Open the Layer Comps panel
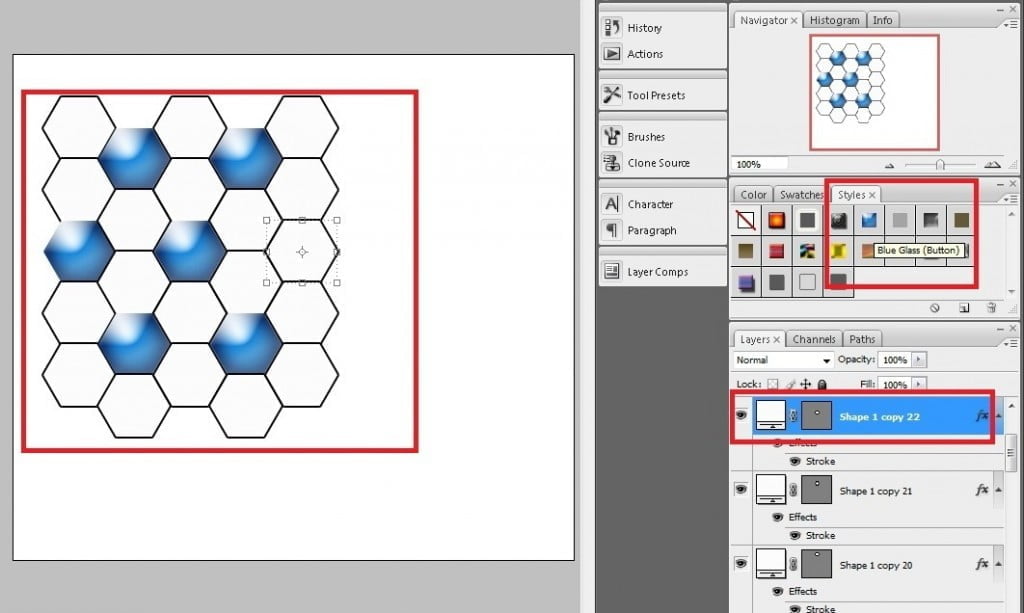The width and height of the screenshot is (1024, 613). click(x=612, y=272)
